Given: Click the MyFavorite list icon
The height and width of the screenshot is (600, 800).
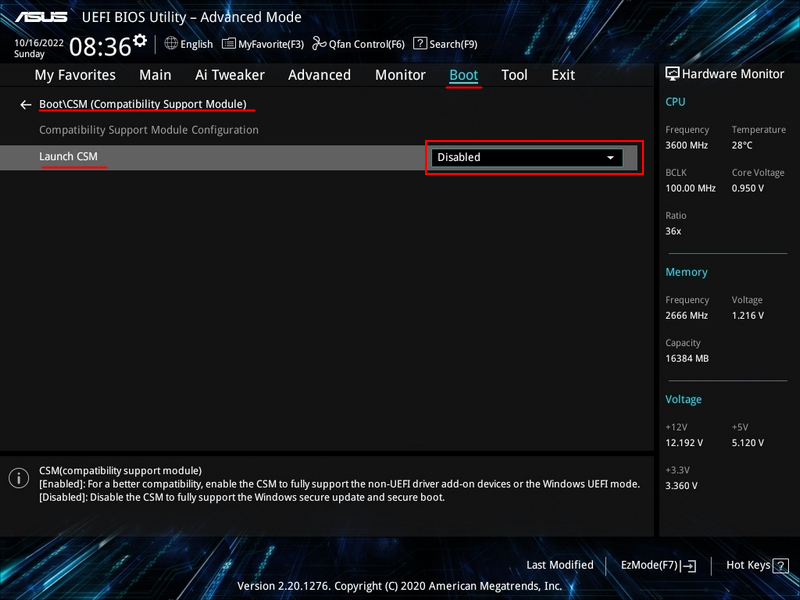Looking at the screenshot, I should [229, 44].
